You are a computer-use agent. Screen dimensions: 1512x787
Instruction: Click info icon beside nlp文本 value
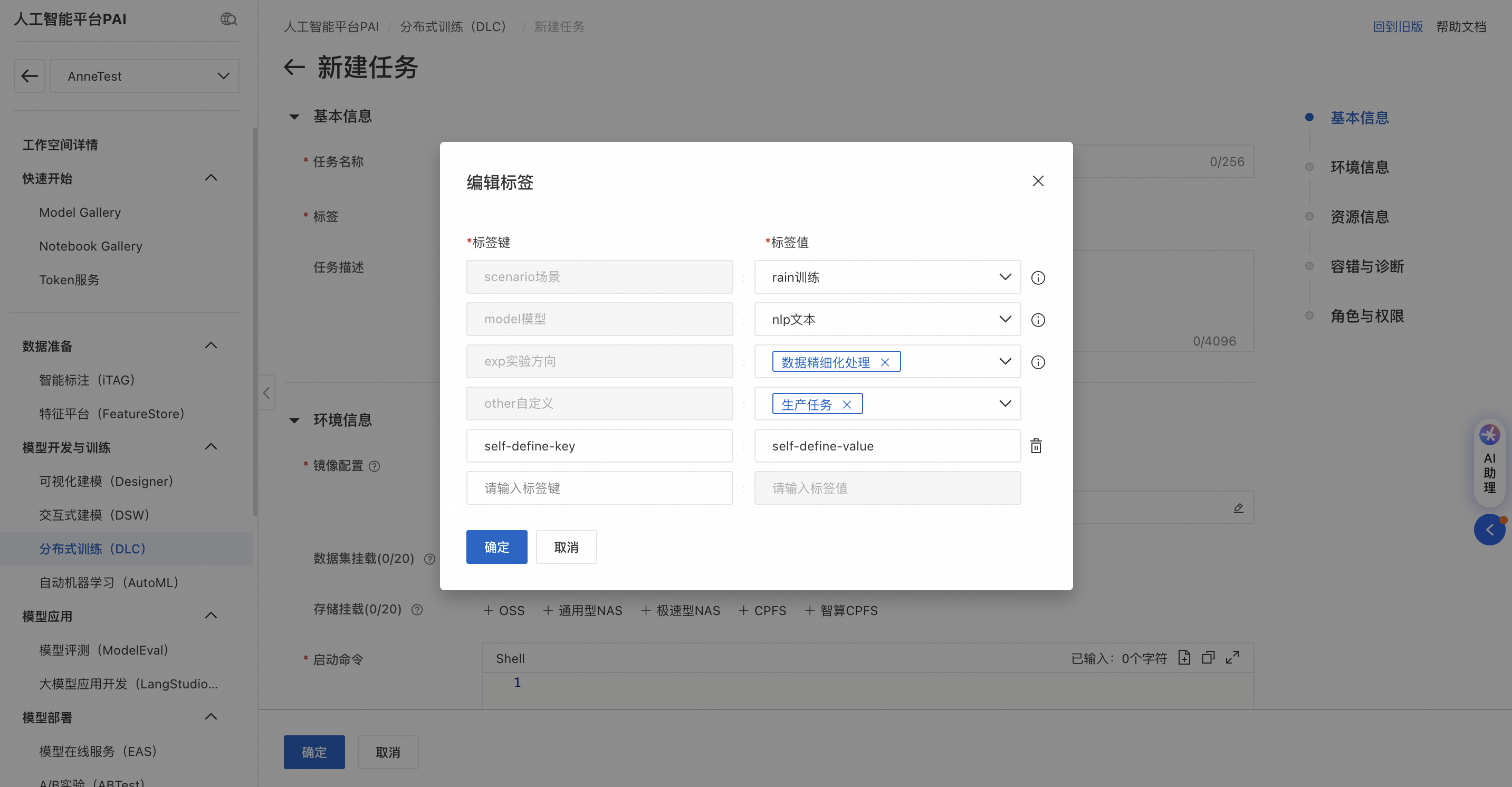coord(1038,320)
